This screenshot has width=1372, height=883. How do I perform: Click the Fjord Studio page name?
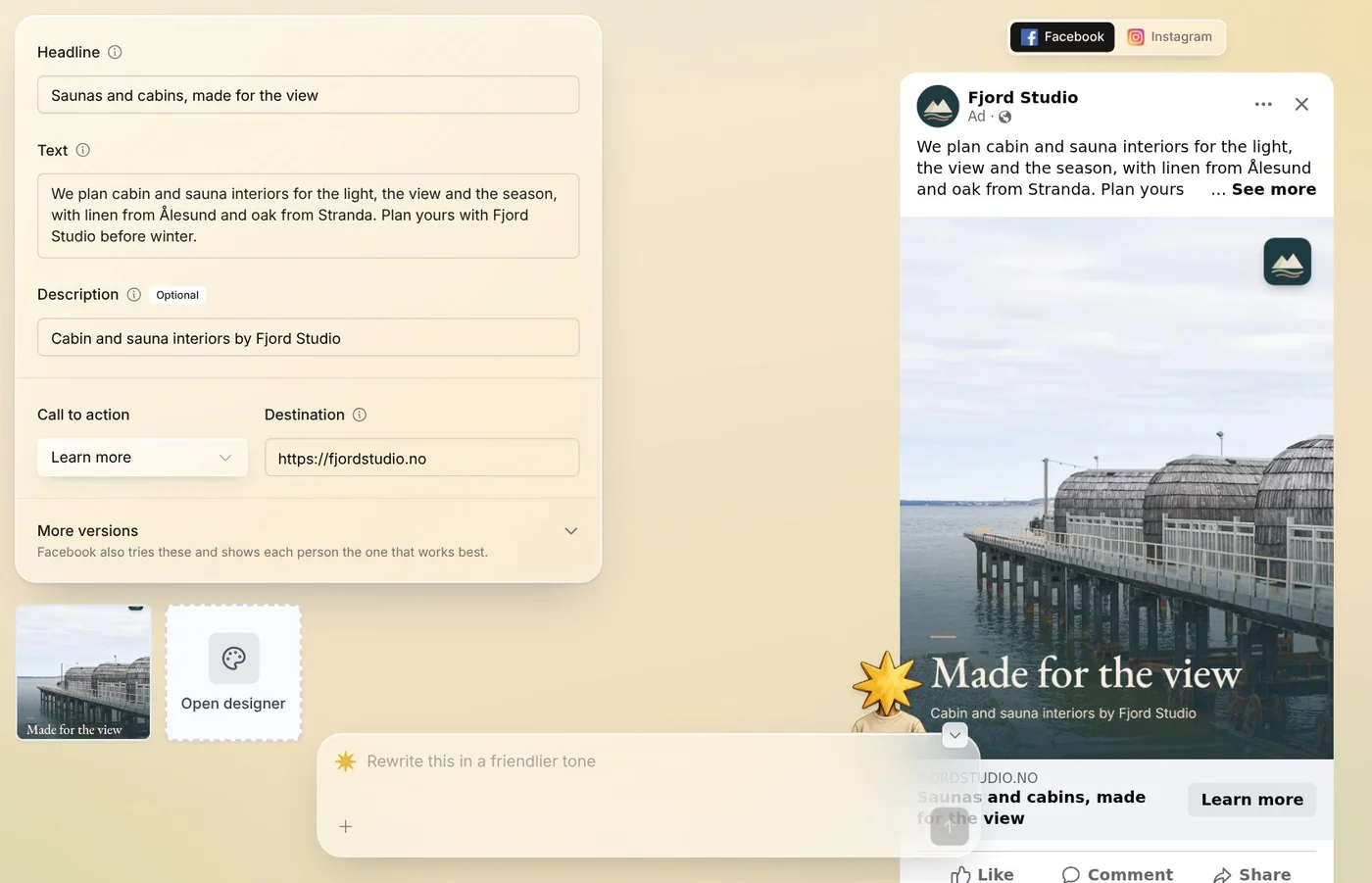click(x=1023, y=97)
